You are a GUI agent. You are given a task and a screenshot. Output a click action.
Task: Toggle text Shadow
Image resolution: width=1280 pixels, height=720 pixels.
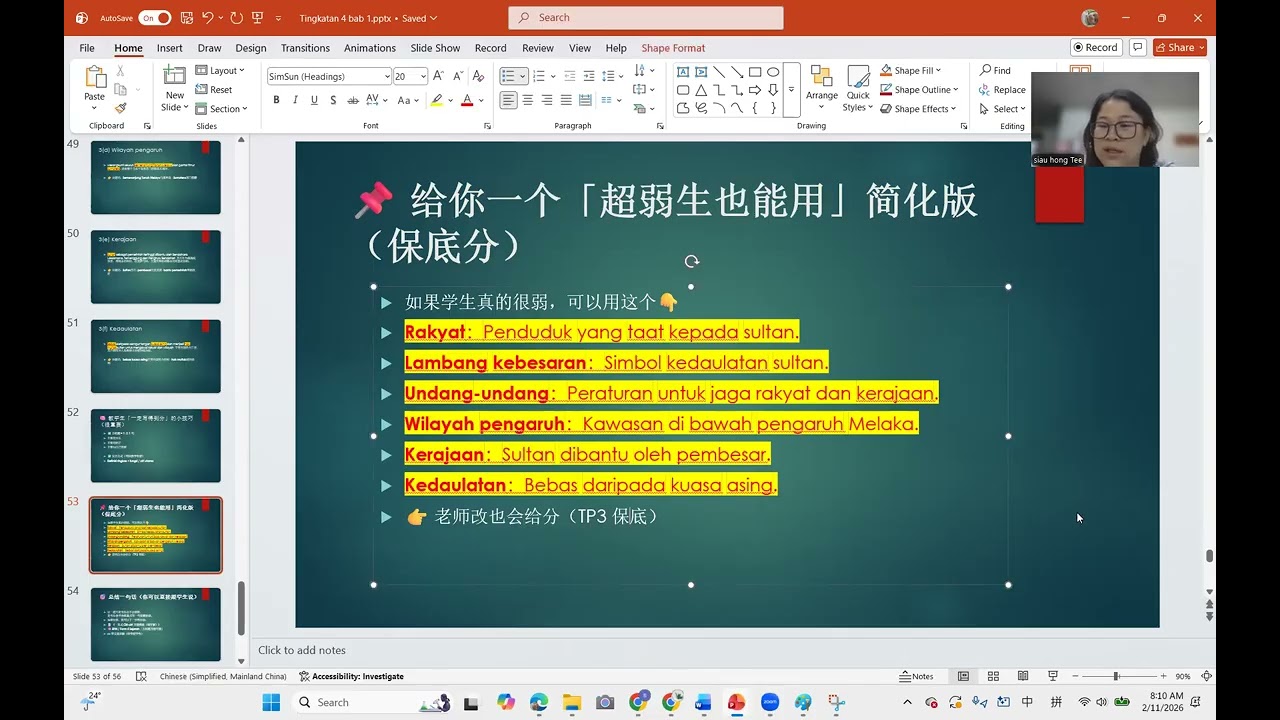coord(333,100)
